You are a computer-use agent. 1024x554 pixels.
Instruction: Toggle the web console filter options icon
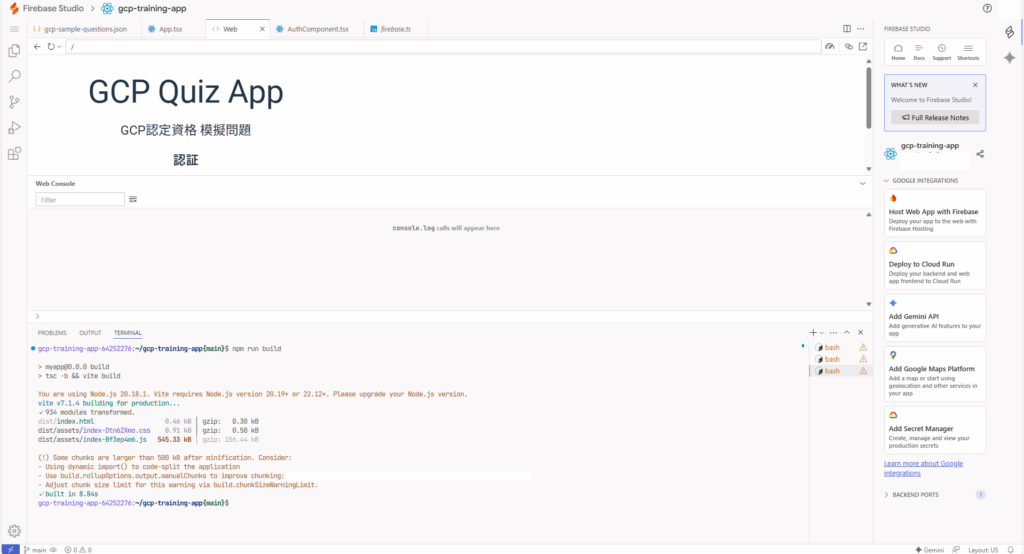[x=133, y=200]
